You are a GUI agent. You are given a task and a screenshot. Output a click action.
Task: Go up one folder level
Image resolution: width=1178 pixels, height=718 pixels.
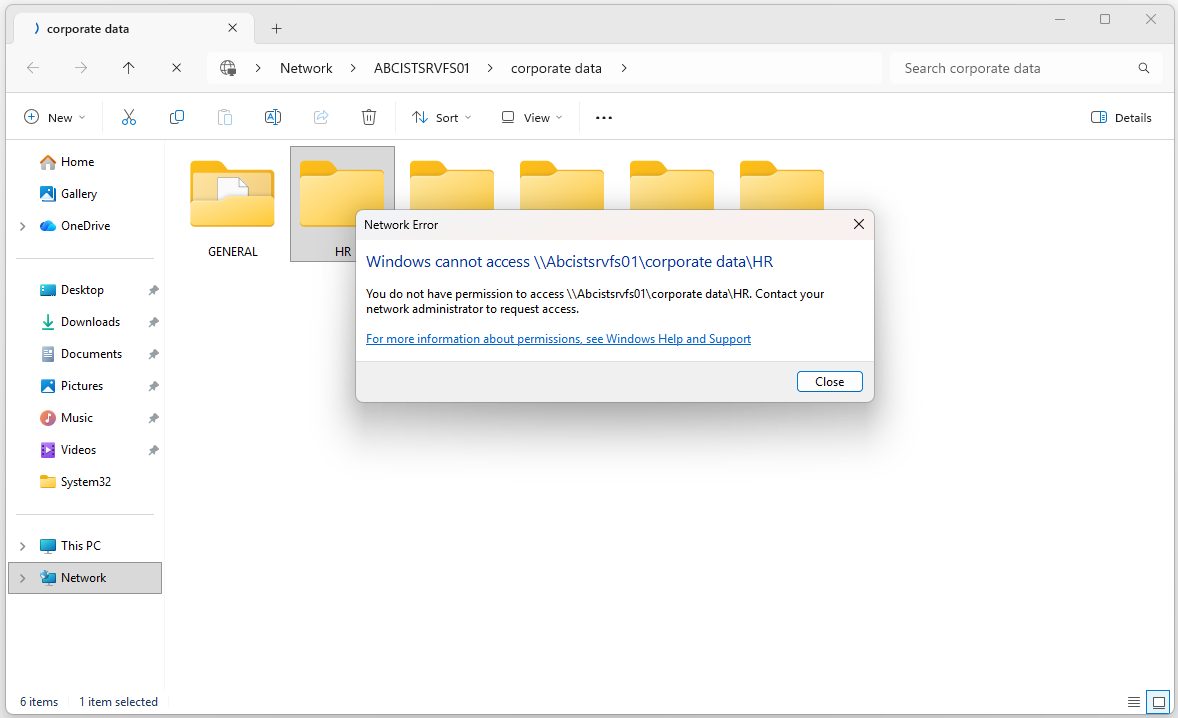(128, 68)
